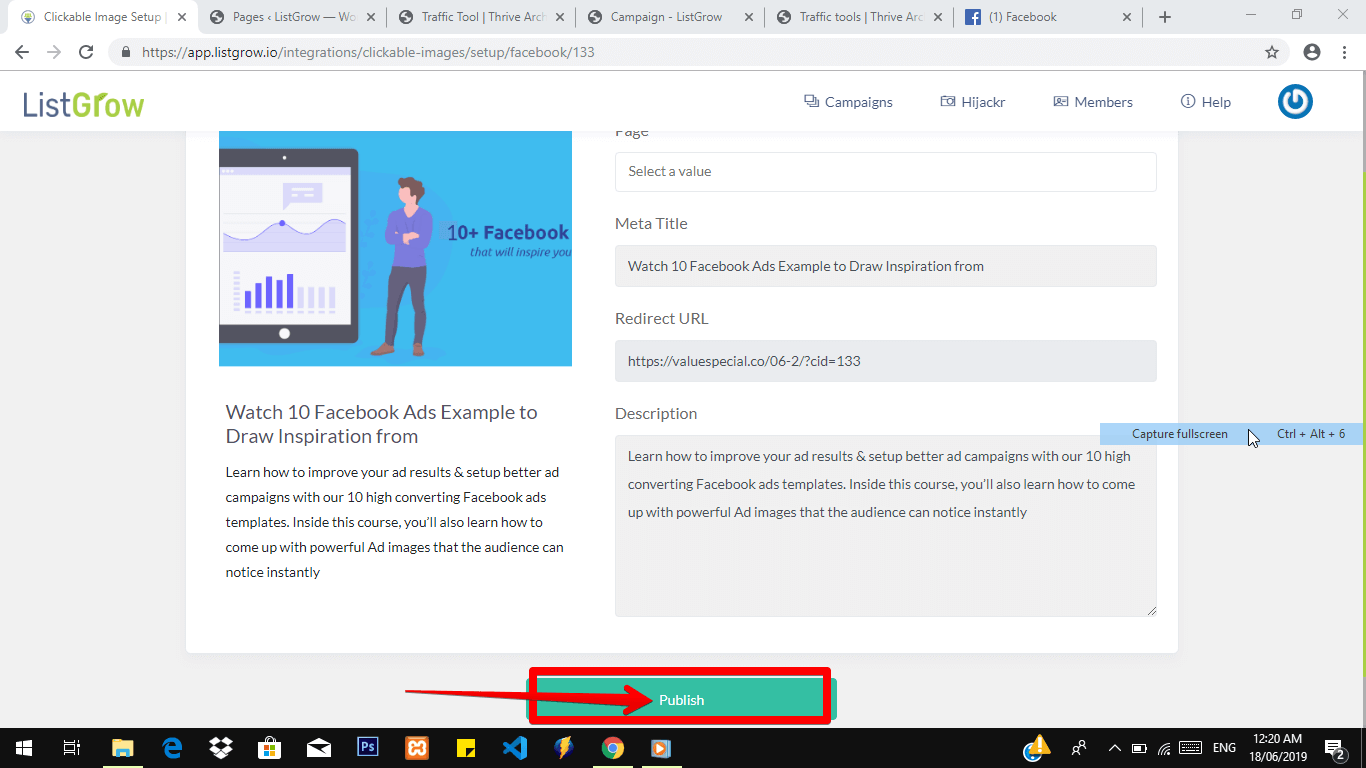Screen dimensions: 1366x768
Task: Open the orange media player taskbar icon
Action: tap(661, 748)
